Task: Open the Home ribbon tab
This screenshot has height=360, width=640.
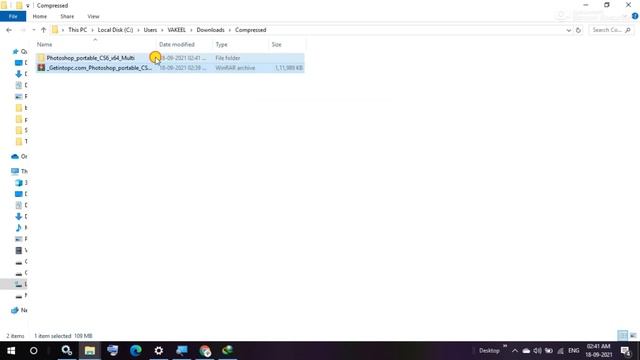Action: pos(40,16)
